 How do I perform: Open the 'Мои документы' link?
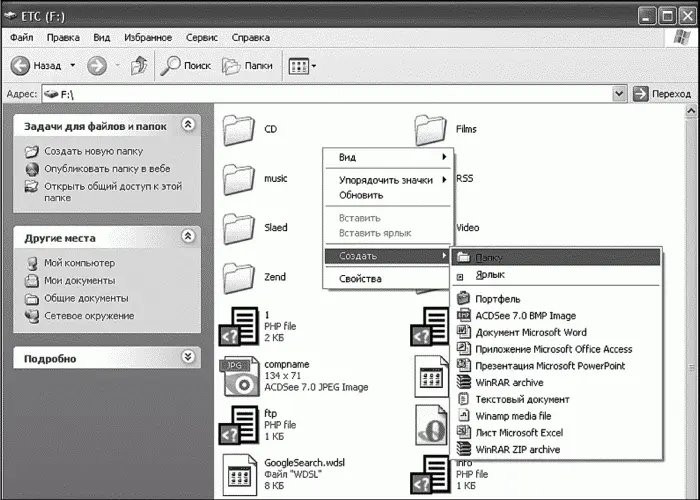coord(79,280)
